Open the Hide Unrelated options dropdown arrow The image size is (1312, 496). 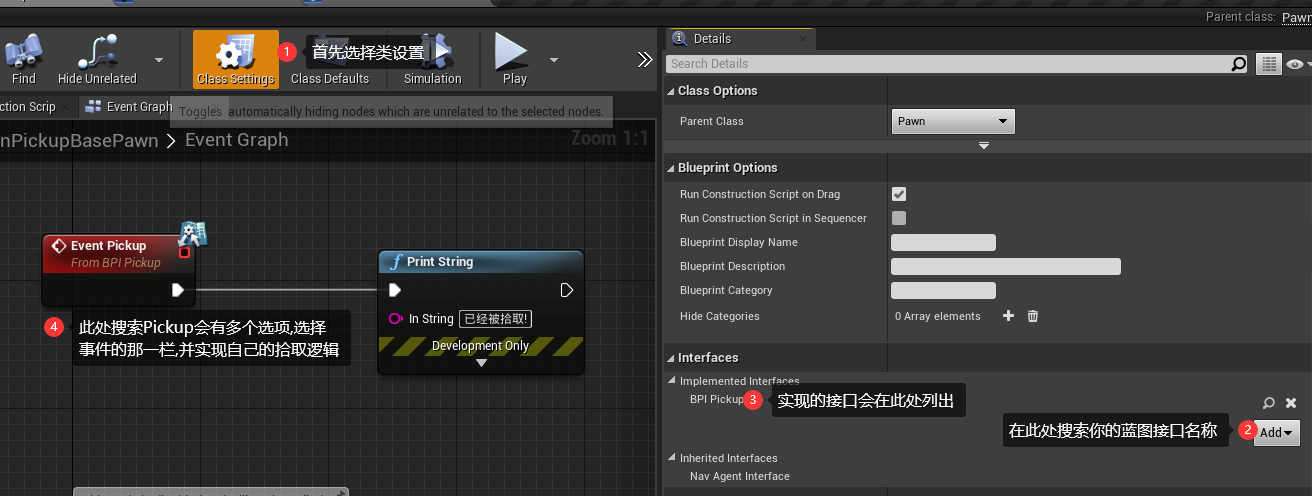159,59
